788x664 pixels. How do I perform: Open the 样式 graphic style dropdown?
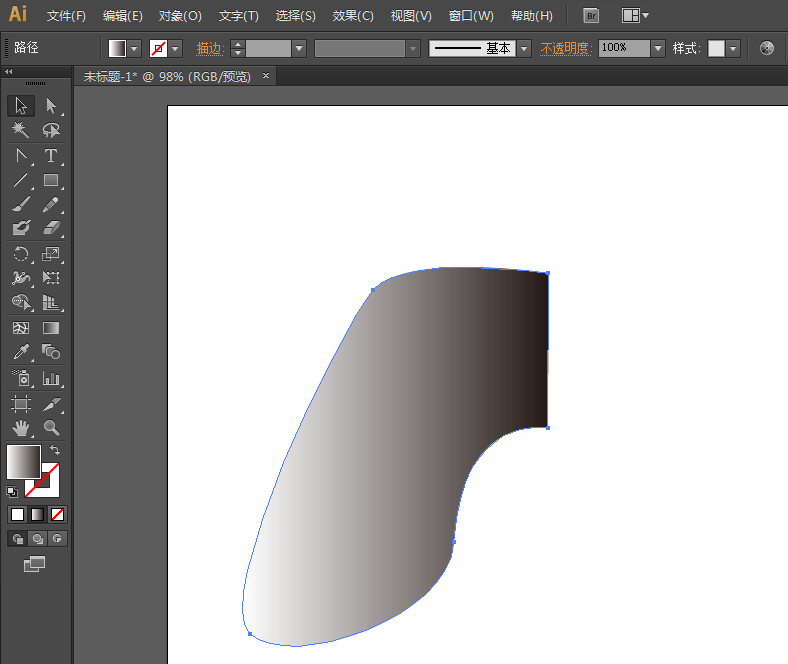[x=734, y=48]
